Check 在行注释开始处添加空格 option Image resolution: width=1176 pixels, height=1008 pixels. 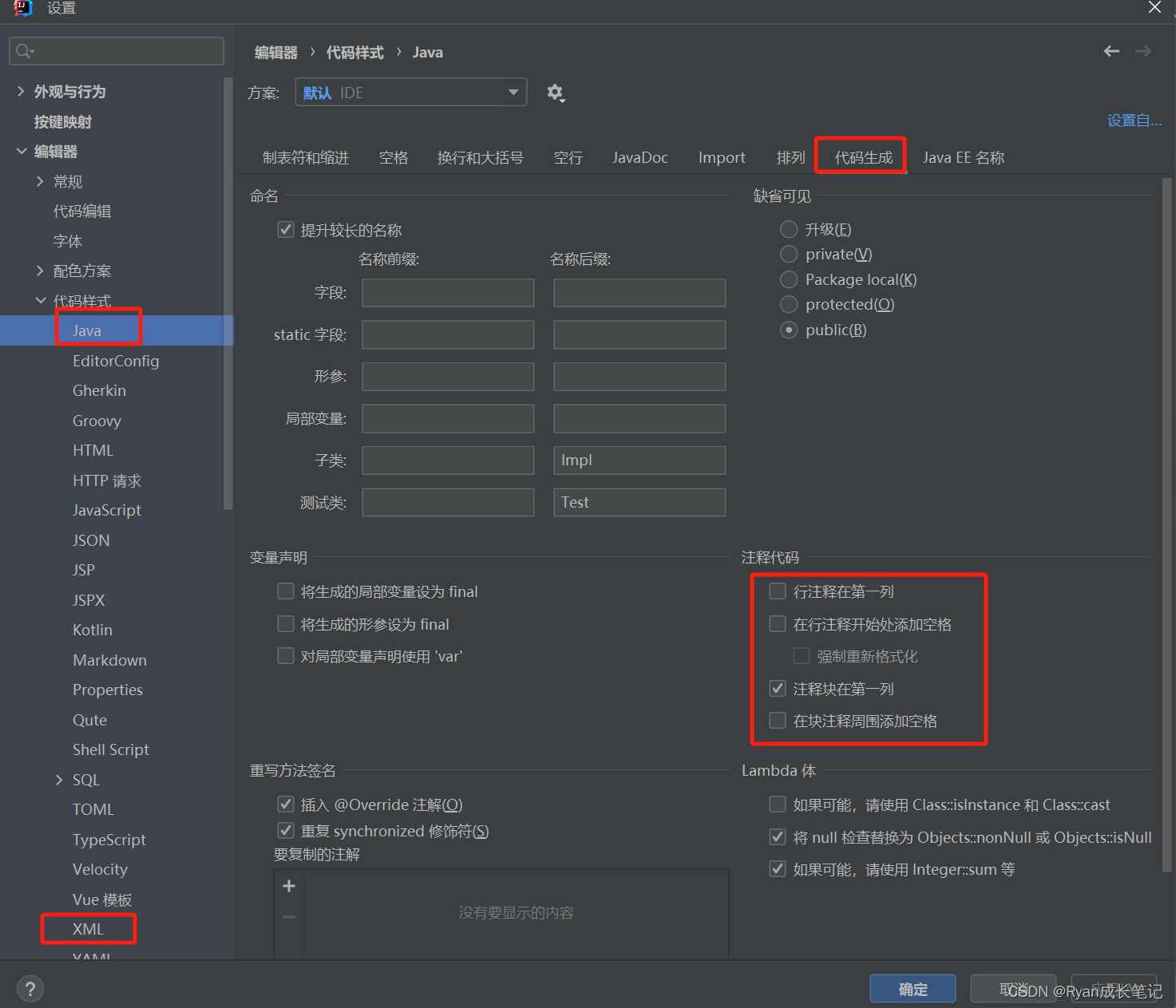[x=778, y=624]
